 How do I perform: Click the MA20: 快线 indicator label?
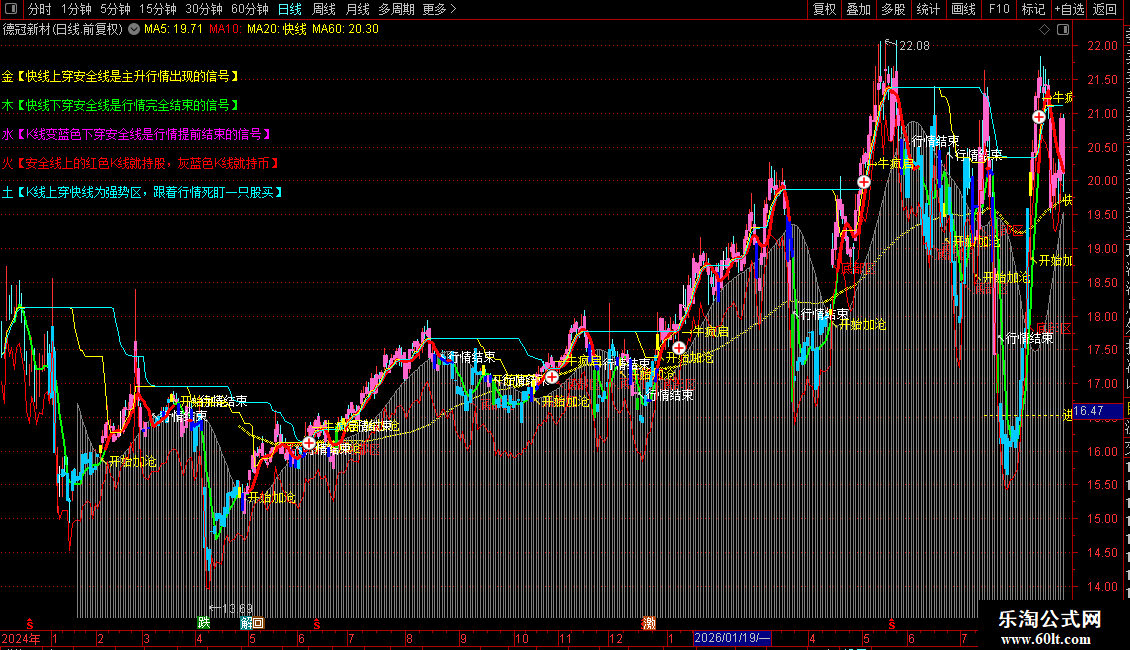click(277, 30)
